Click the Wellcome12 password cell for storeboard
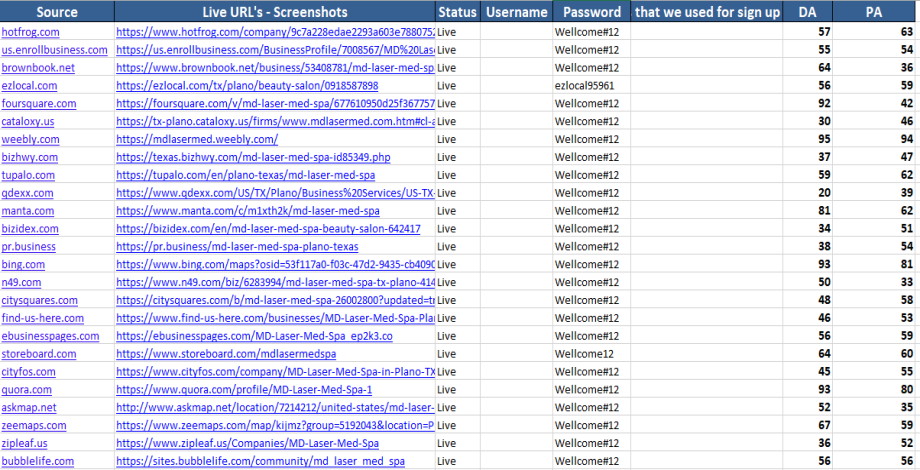This screenshot has height=470, width=920. pos(584,354)
